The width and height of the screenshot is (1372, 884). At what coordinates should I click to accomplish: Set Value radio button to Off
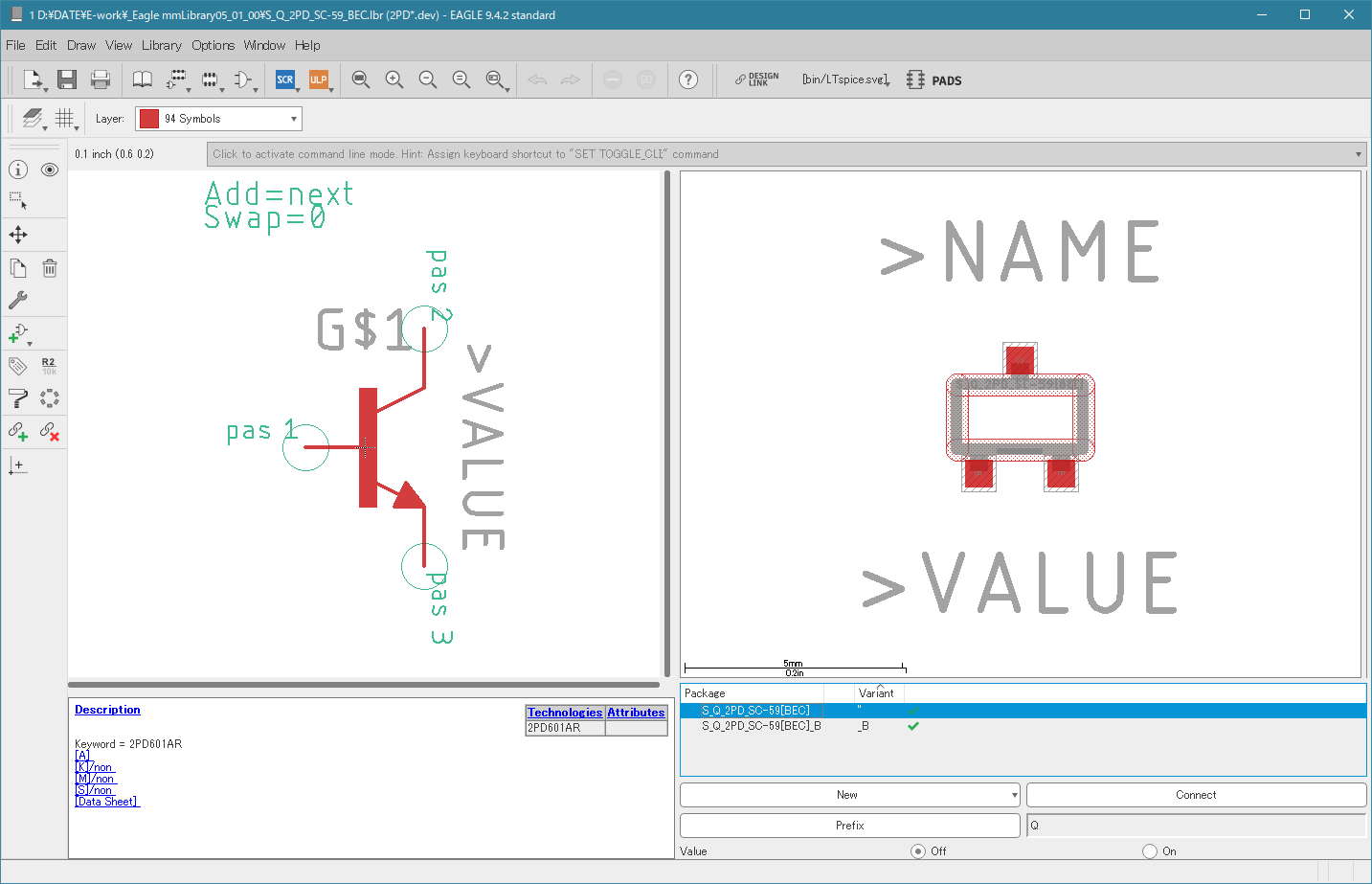coord(918,851)
